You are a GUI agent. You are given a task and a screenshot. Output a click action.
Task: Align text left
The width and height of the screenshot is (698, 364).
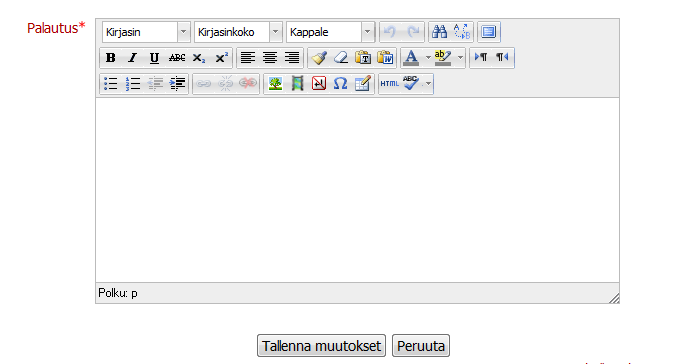pyautogui.click(x=248, y=58)
